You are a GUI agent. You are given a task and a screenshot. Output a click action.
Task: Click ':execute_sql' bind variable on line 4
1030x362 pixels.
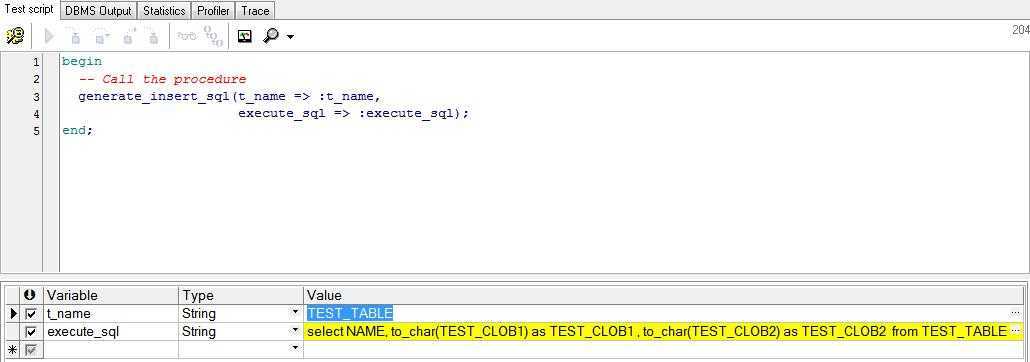coord(406,114)
